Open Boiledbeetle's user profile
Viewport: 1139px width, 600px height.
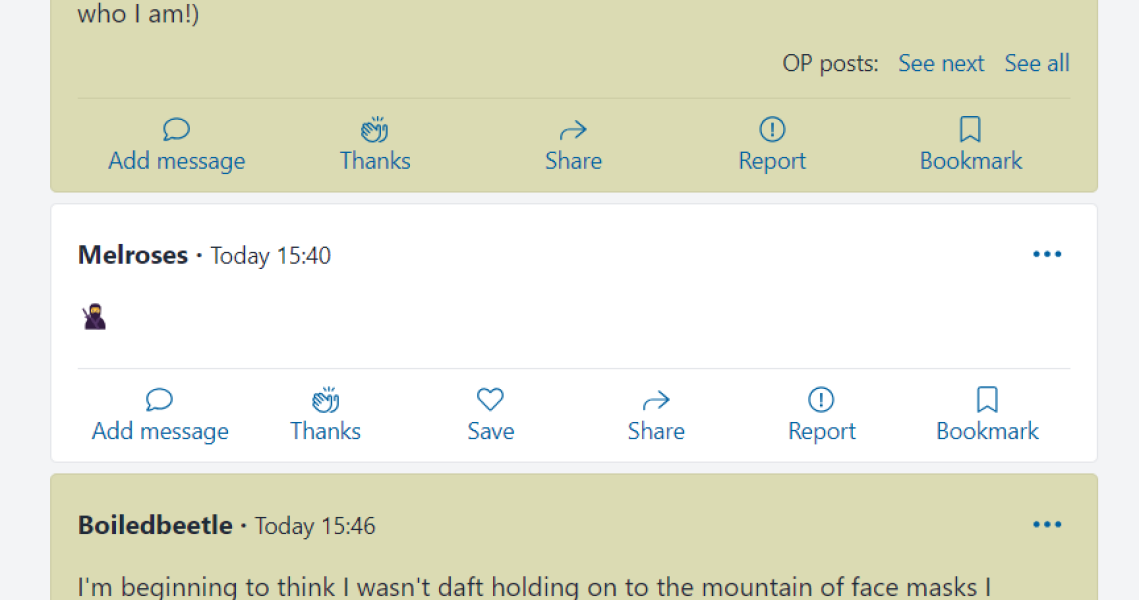[155, 525]
